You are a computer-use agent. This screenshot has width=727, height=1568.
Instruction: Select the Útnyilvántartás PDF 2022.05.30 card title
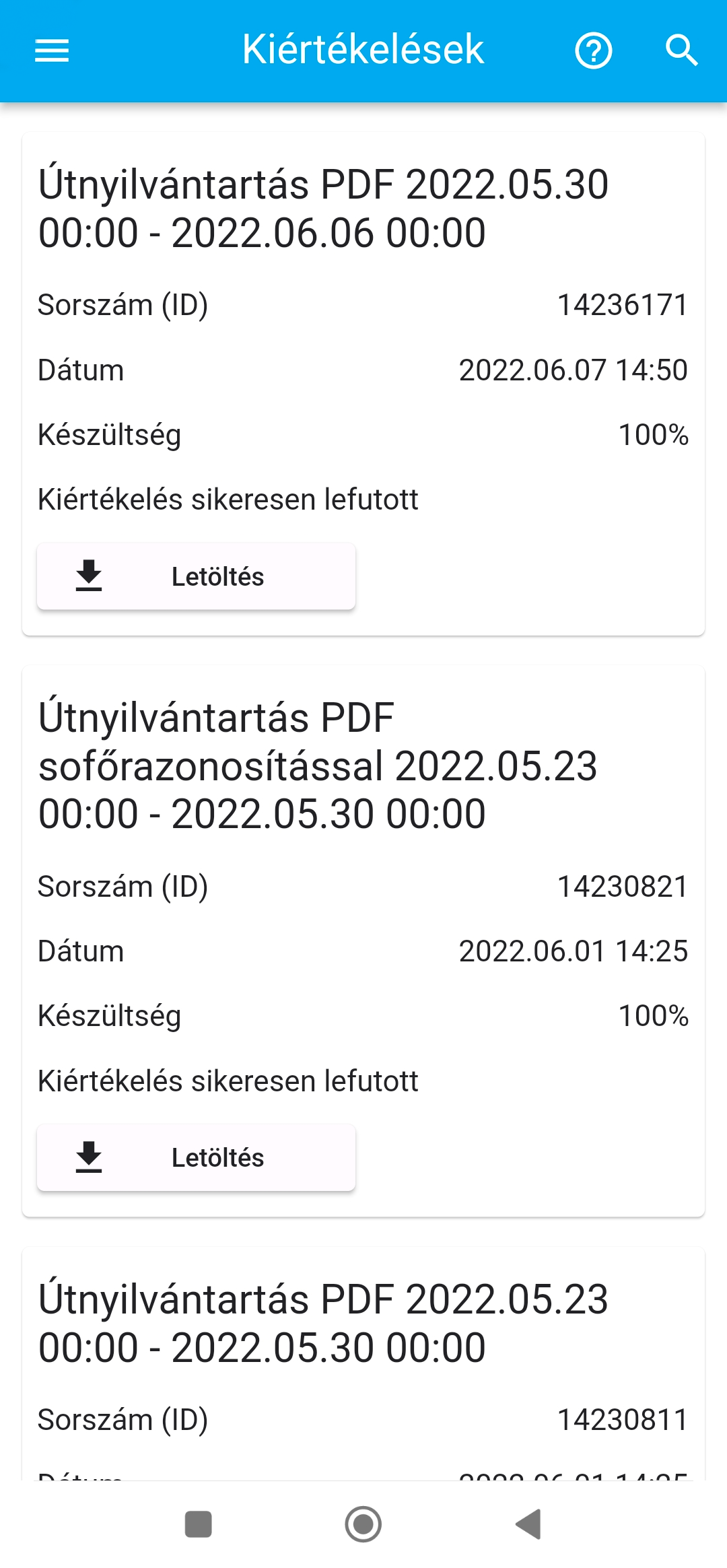pyautogui.click(x=323, y=209)
